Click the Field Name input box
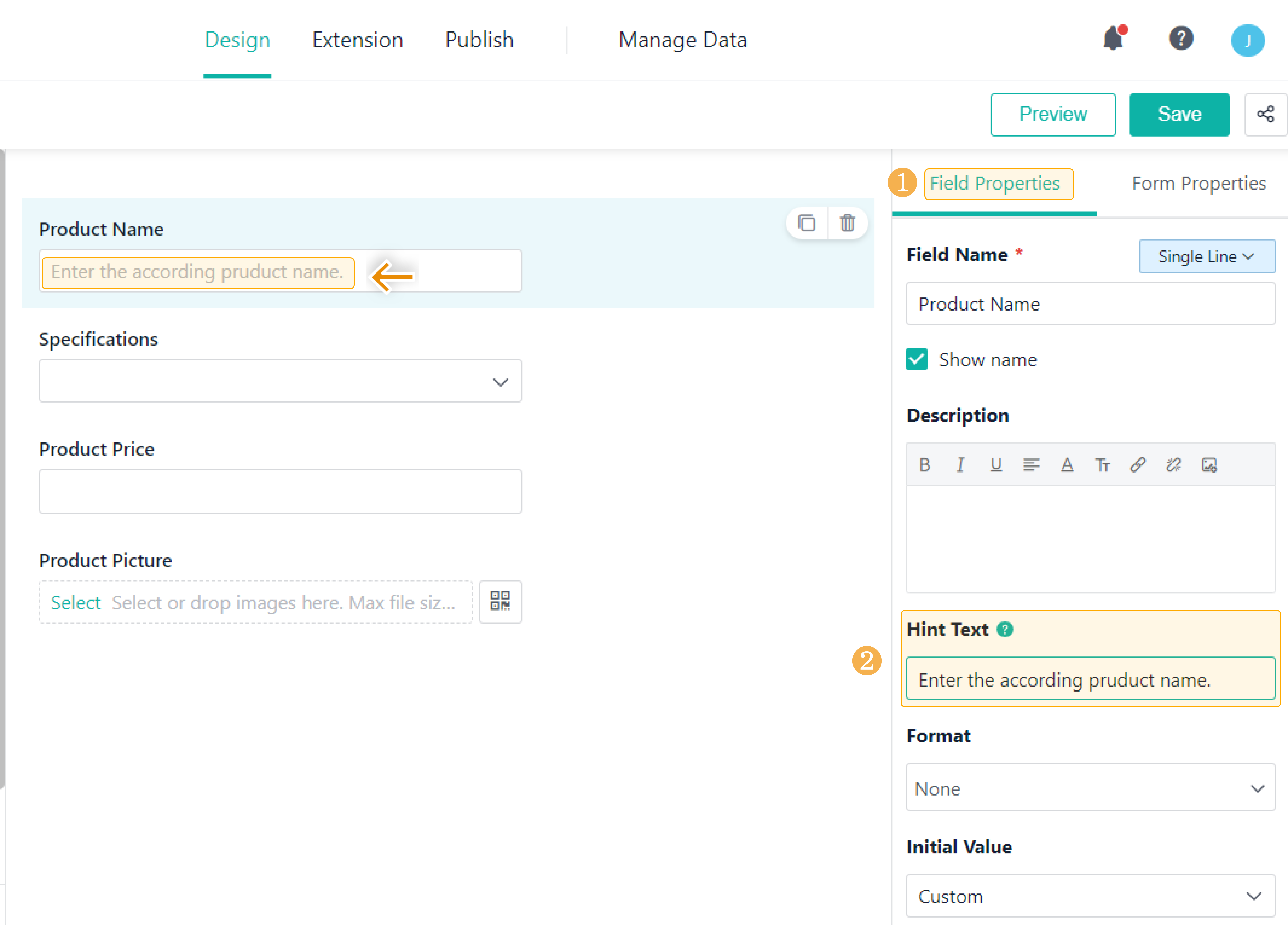This screenshot has height=925, width=1288. coord(1090,304)
